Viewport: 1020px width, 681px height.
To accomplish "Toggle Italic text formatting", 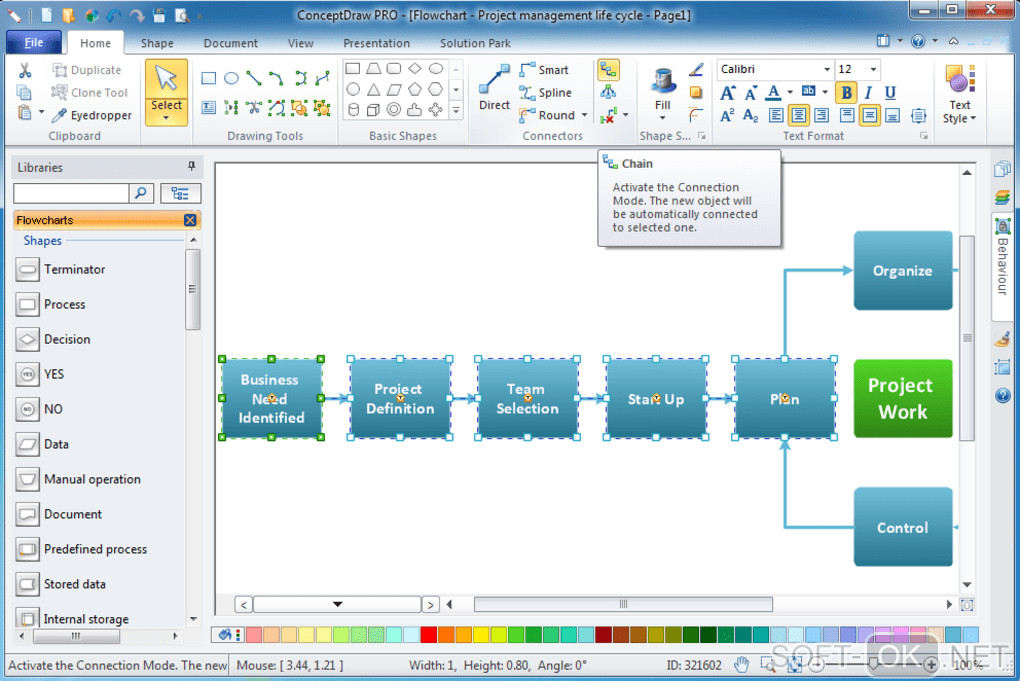I will (x=868, y=93).
